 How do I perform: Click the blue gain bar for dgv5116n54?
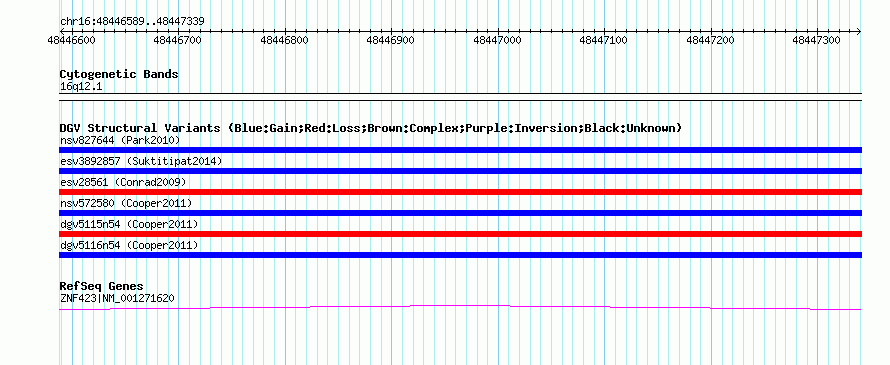coord(460,255)
